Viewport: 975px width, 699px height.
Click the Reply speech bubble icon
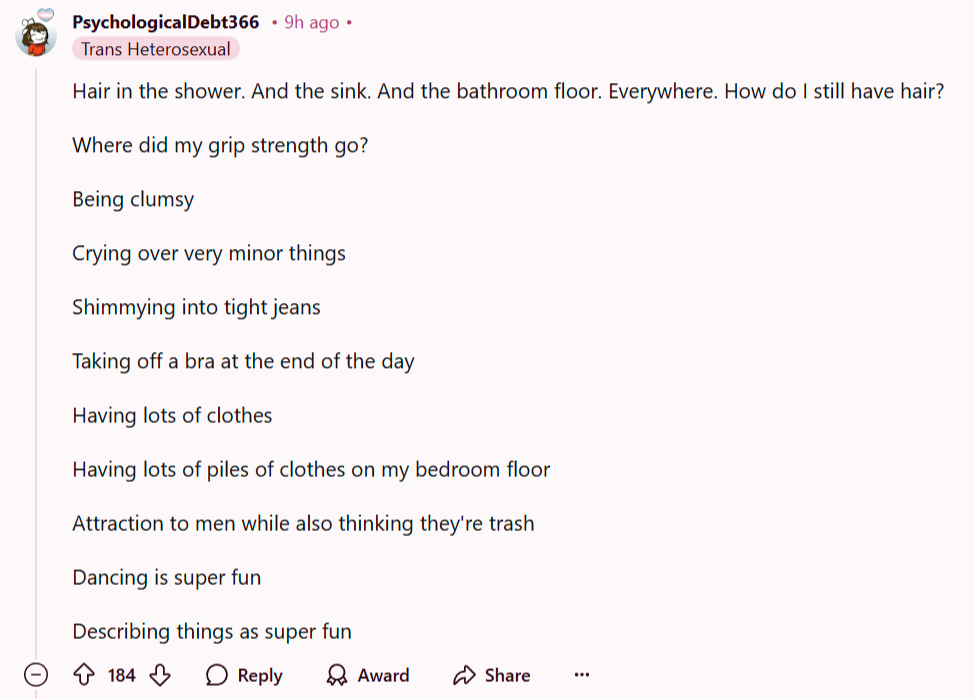point(217,675)
